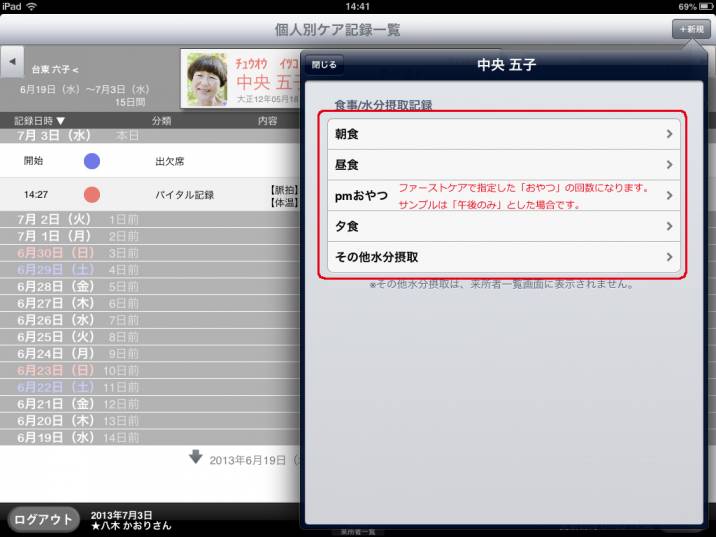
Task: Open the 出欠席 entry
Action: 169,161
